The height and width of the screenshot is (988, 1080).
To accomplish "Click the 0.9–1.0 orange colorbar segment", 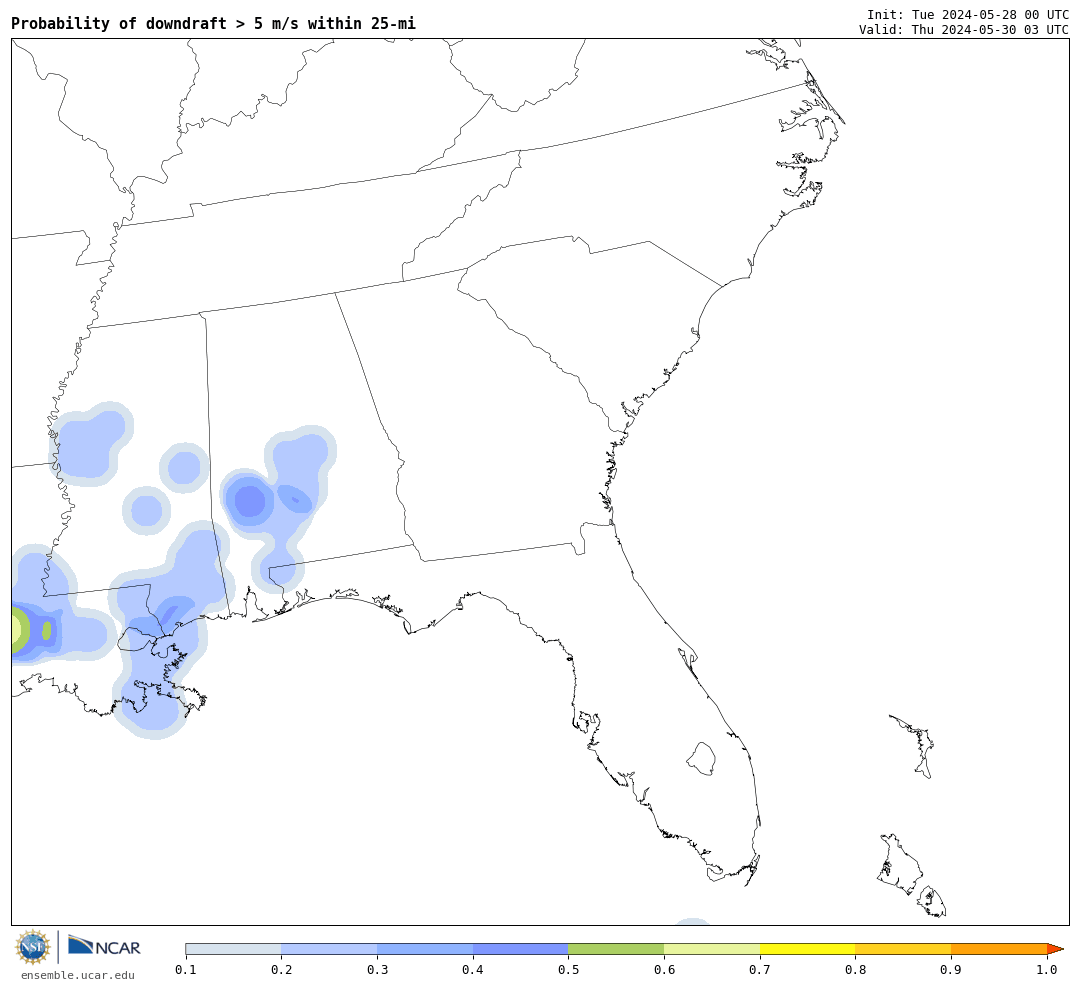I will (999, 949).
